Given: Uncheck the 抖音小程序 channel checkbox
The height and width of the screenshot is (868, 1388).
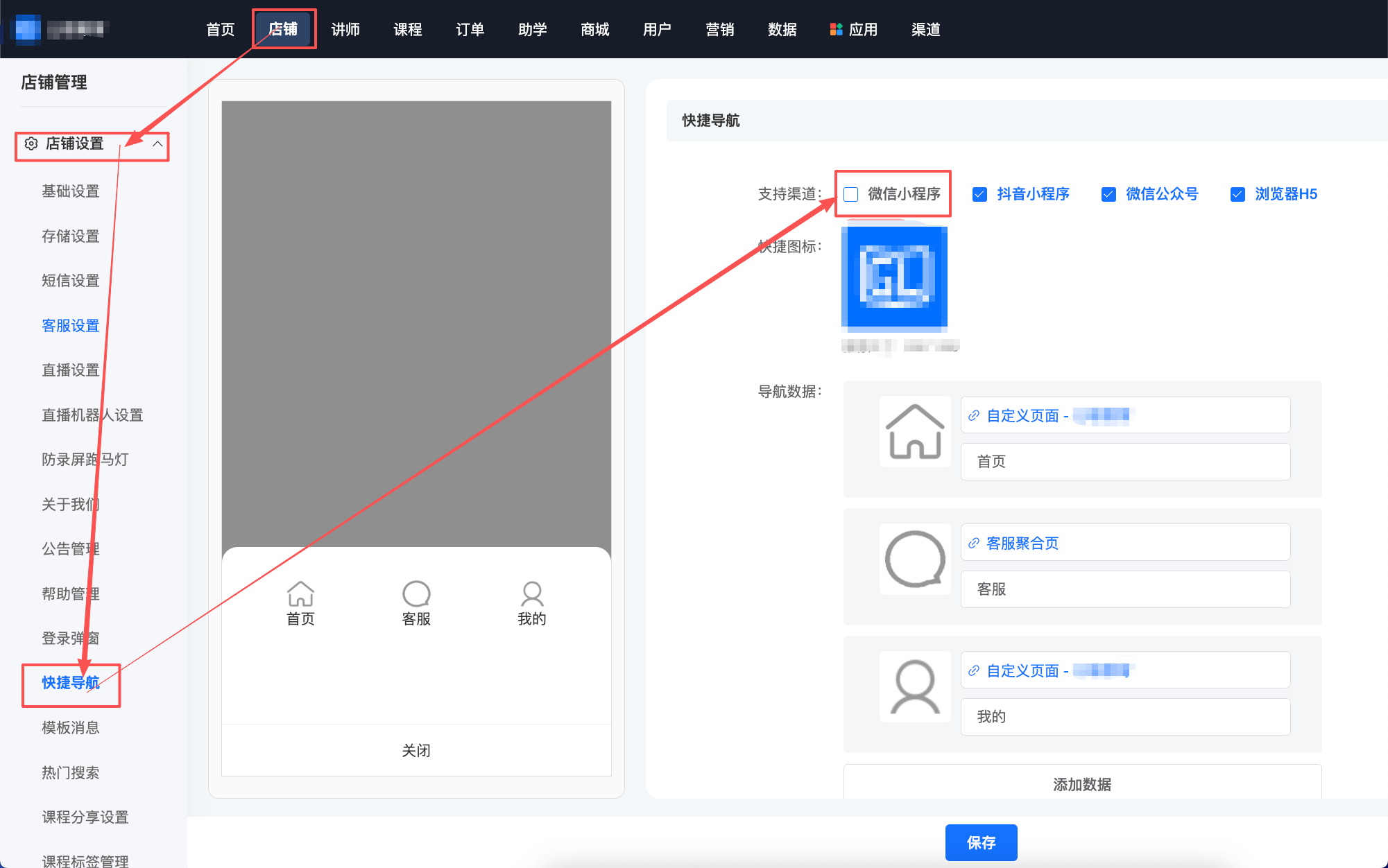Looking at the screenshot, I should point(979,194).
